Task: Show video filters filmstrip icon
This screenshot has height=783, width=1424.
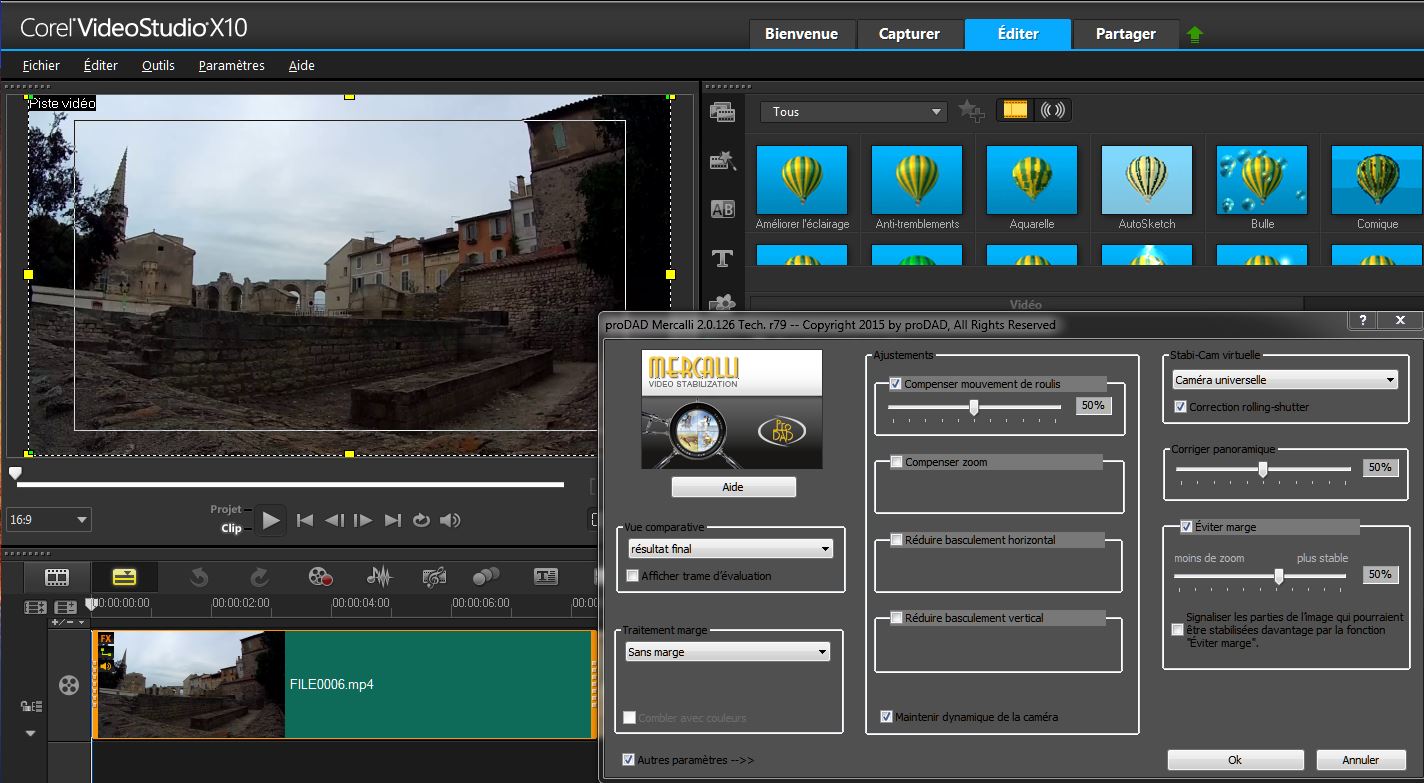Action: tap(1015, 111)
